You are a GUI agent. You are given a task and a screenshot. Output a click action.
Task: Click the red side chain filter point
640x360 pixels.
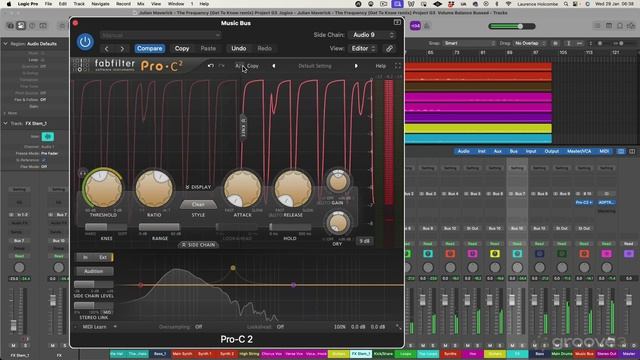click(141, 285)
